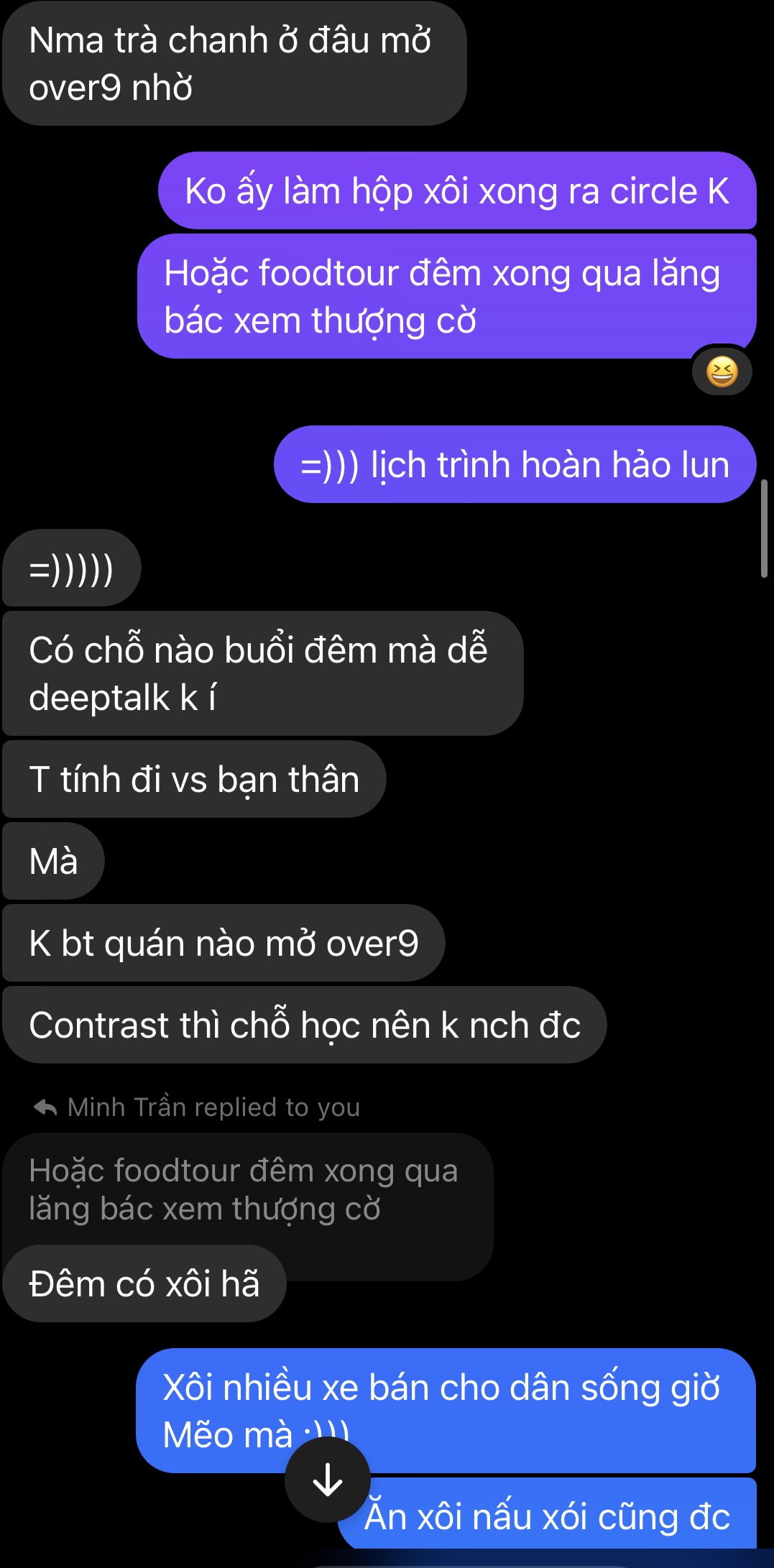This screenshot has width=774, height=1568.
Task: Tap purple bubble 'Hoặc foodtour đêm xong qua lăng bác'
Action: pyautogui.click(x=447, y=296)
